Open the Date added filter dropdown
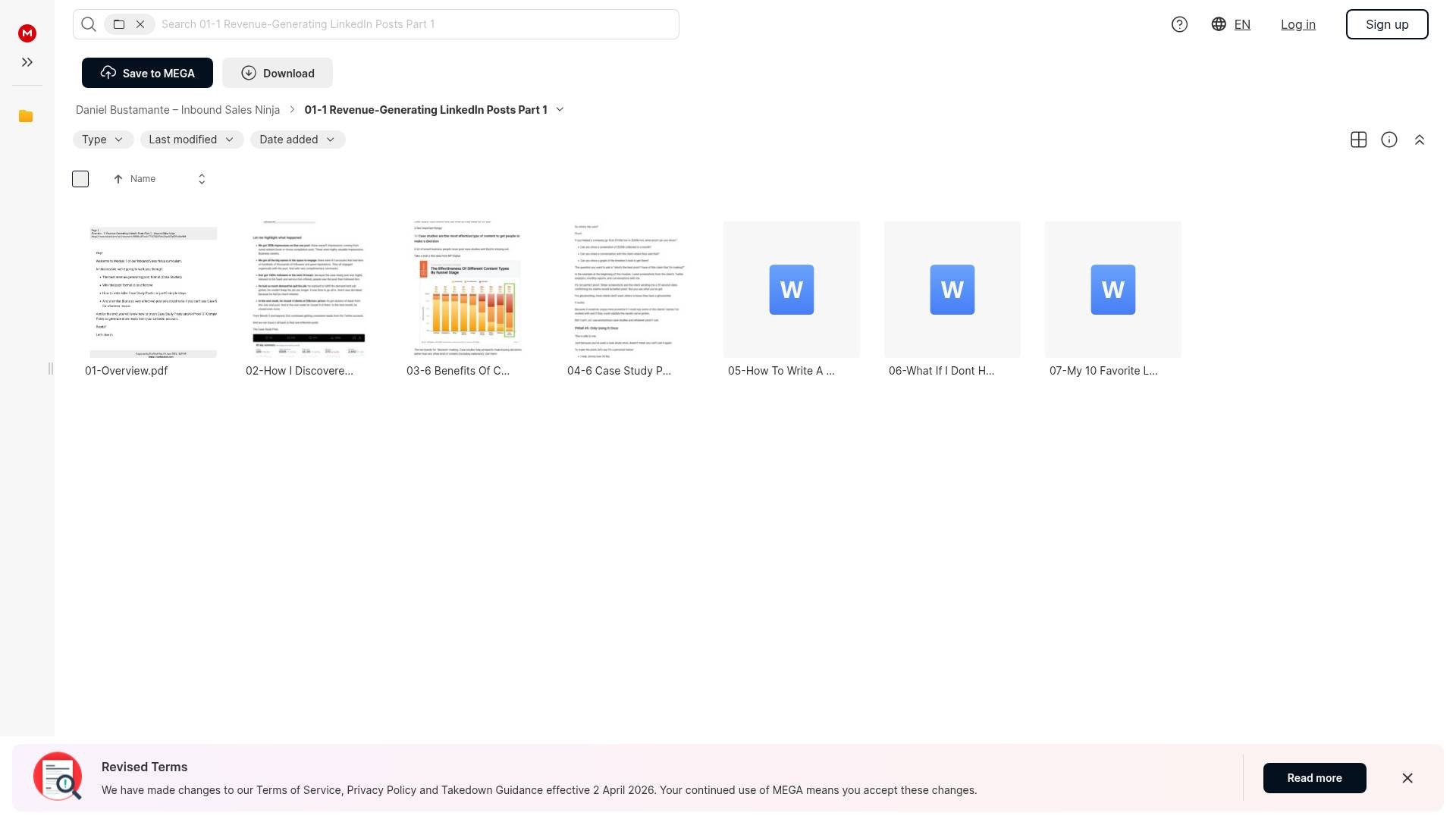The height and width of the screenshot is (819, 1456). [297, 140]
